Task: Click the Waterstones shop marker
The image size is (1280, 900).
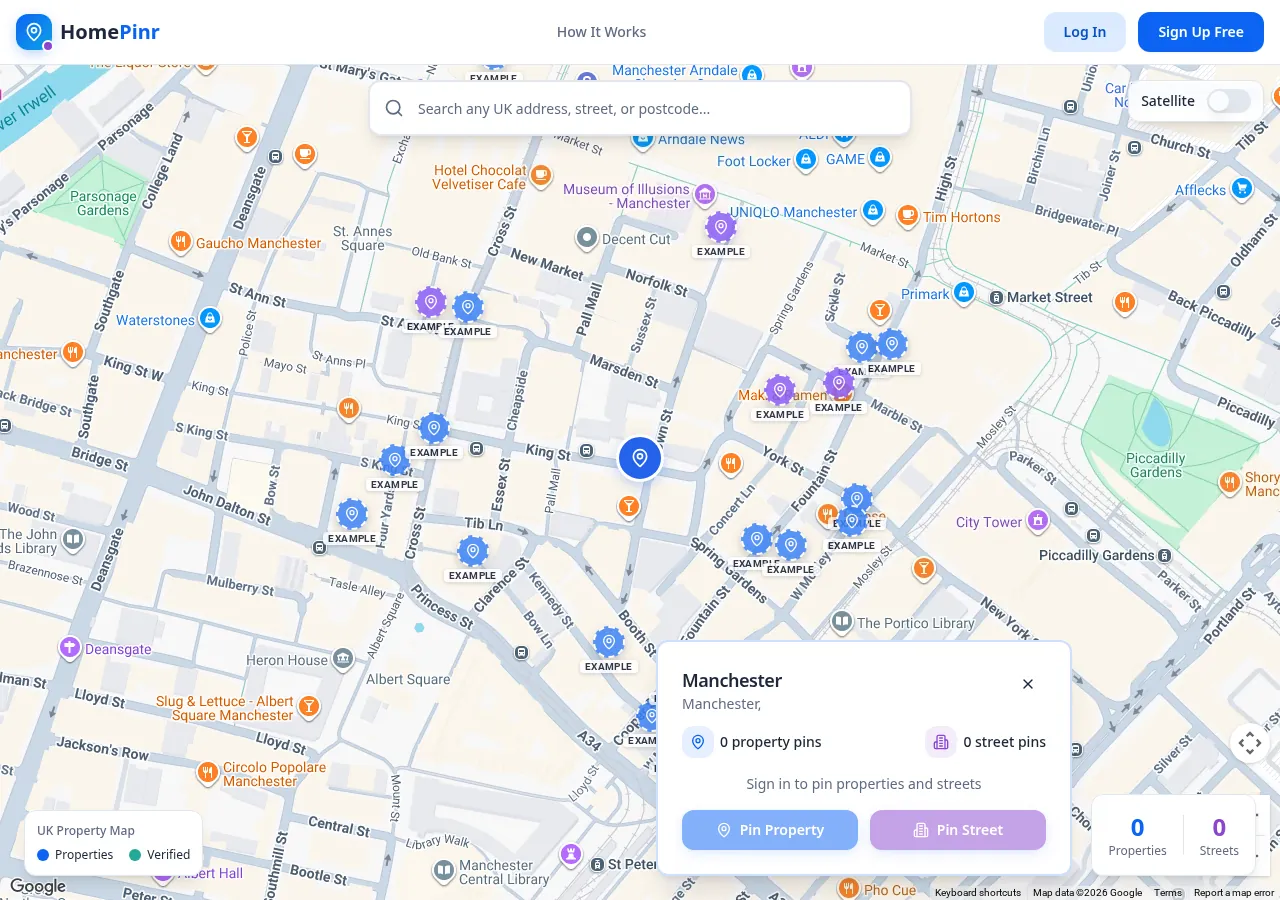Action: (x=209, y=319)
